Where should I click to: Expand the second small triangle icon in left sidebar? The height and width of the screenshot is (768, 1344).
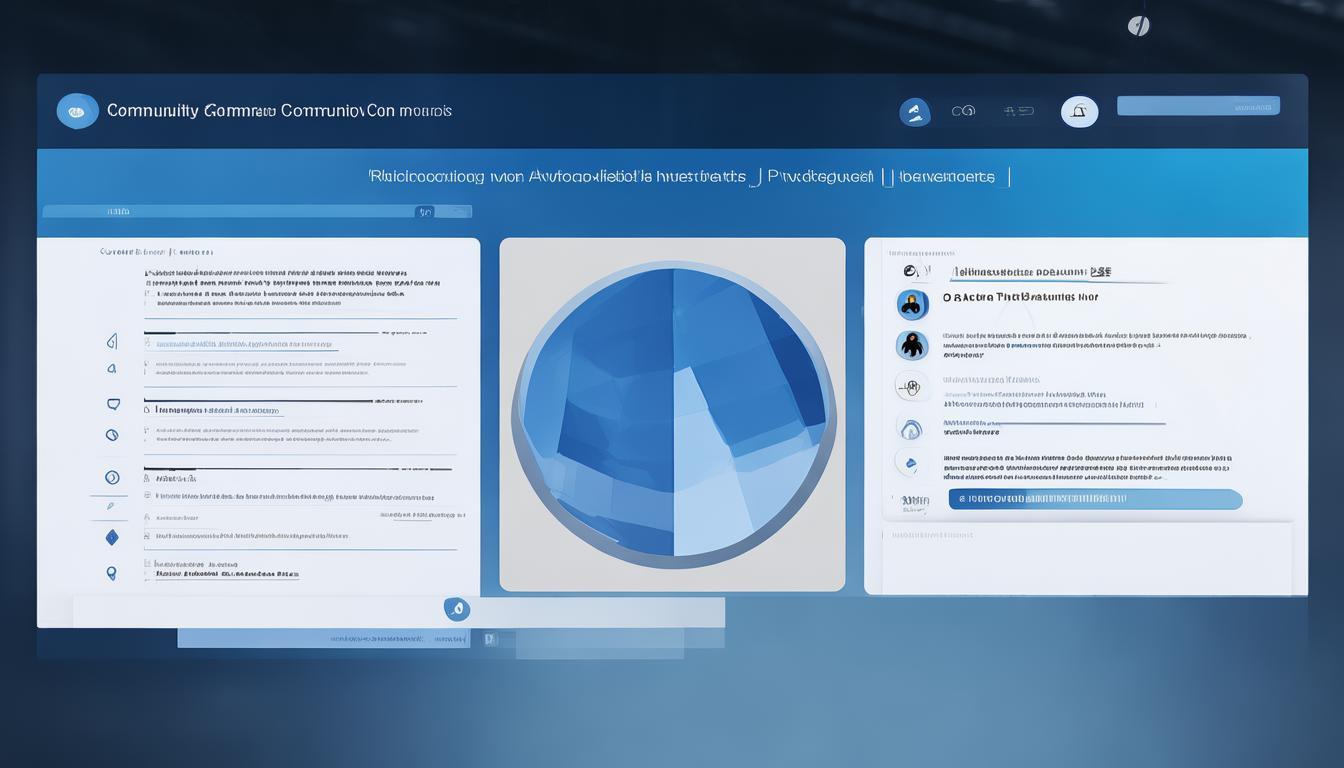(112, 369)
